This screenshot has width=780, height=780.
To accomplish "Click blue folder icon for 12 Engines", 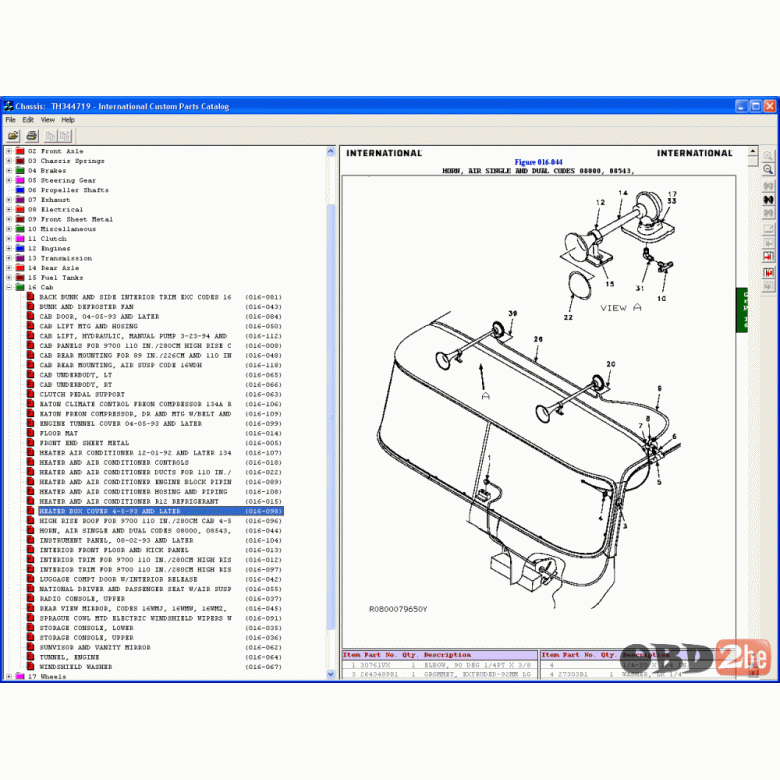I will 20,248.
